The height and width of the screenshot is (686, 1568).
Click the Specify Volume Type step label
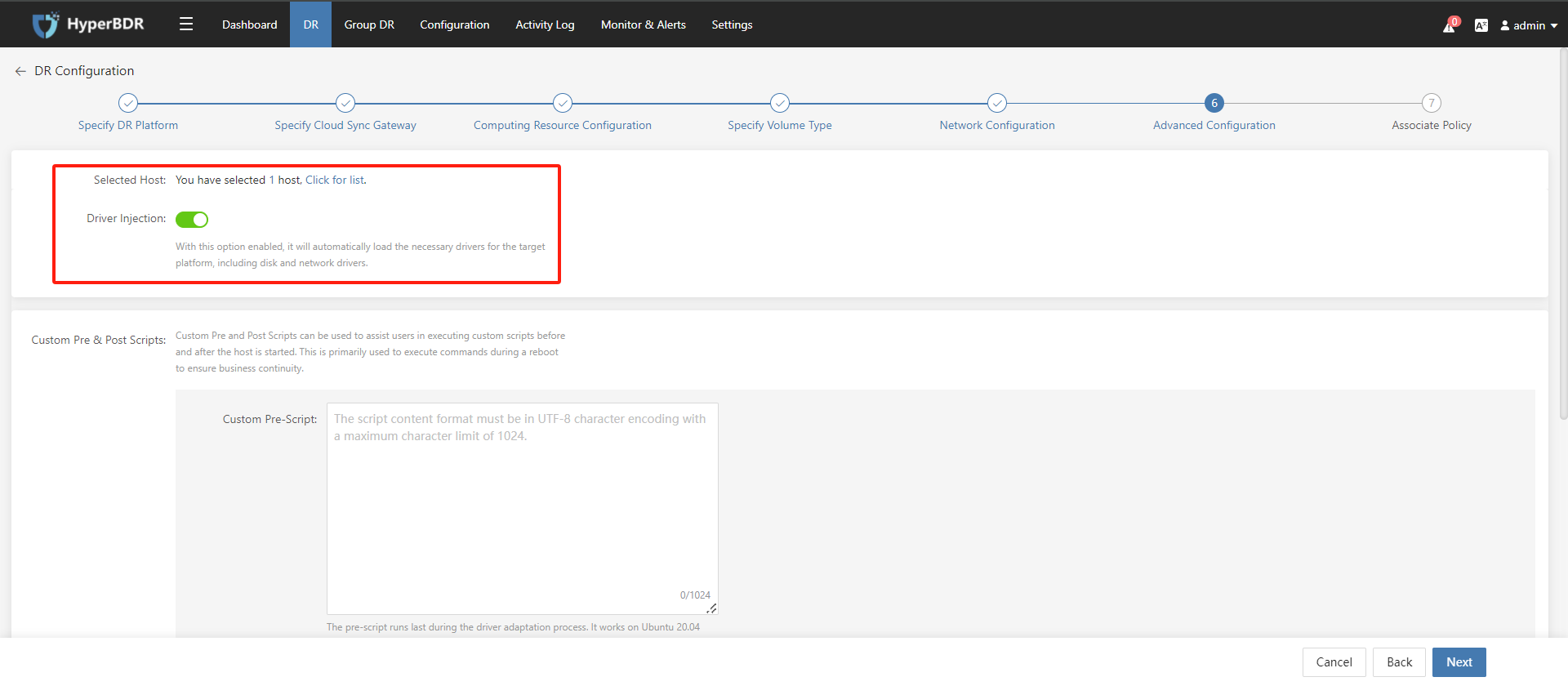780,125
